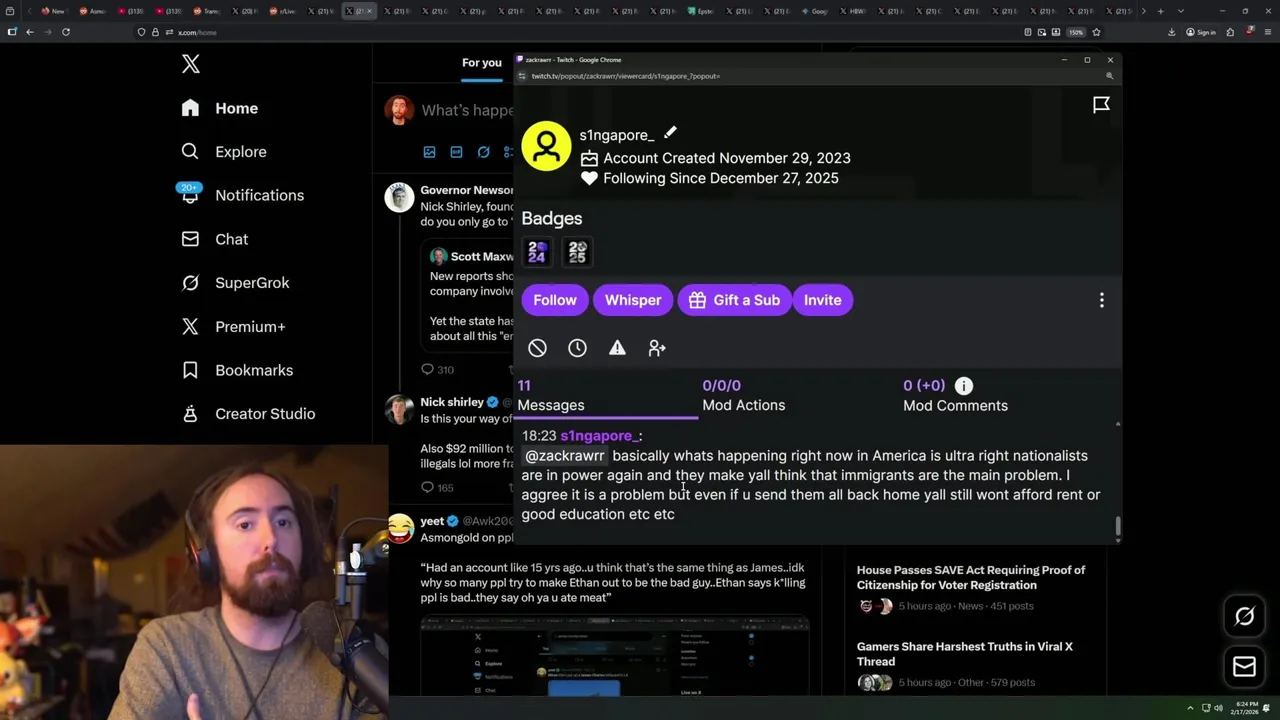
Task: Click the browser reload button
Action: [x=66, y=32]
